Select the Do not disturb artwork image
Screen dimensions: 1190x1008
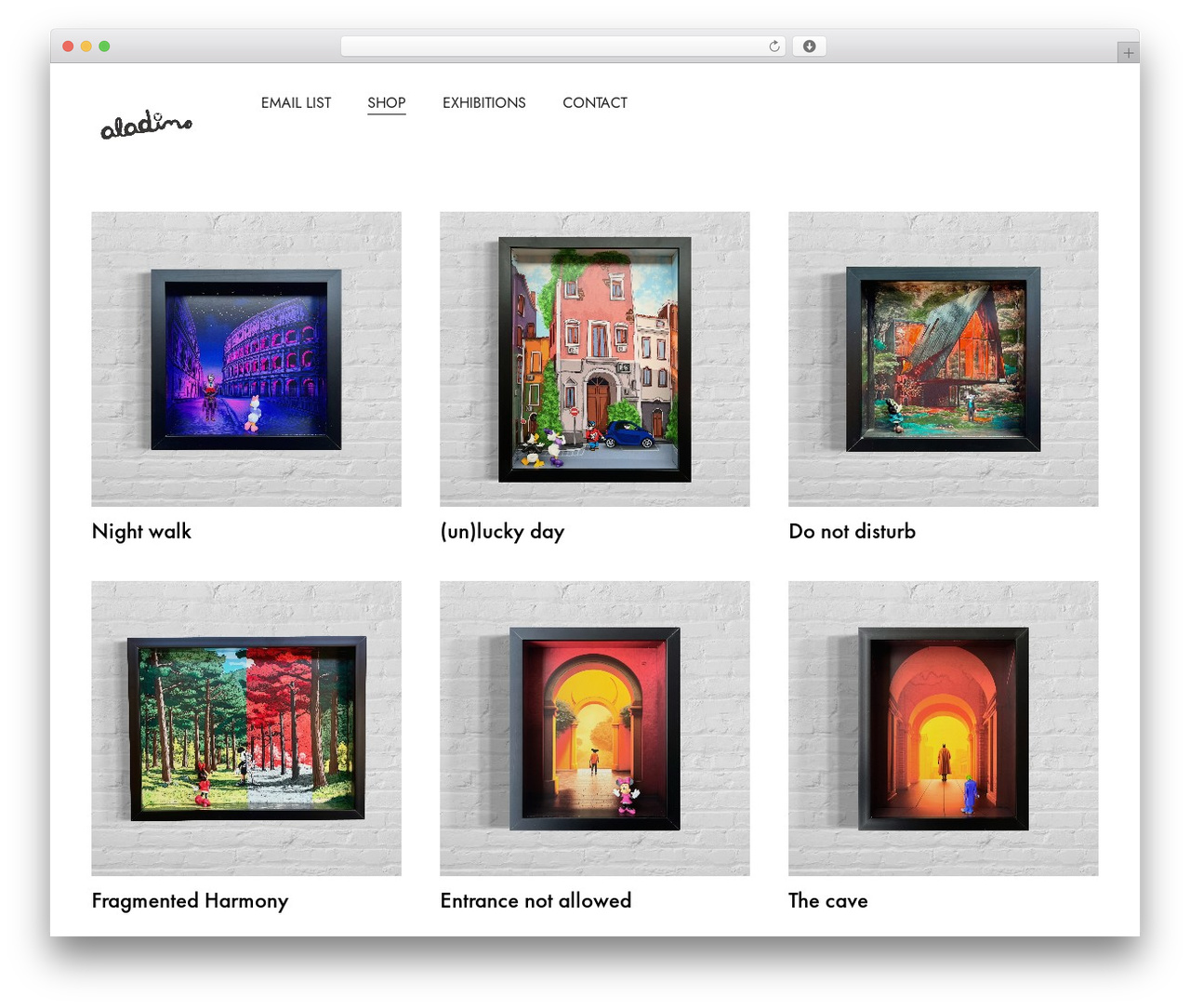[944, 359]
